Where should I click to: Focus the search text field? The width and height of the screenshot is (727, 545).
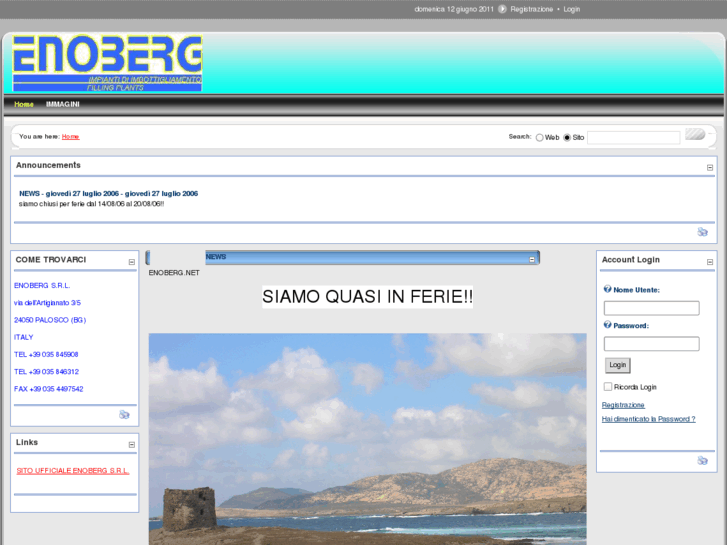pyautogui.click(x=633, y=137)
